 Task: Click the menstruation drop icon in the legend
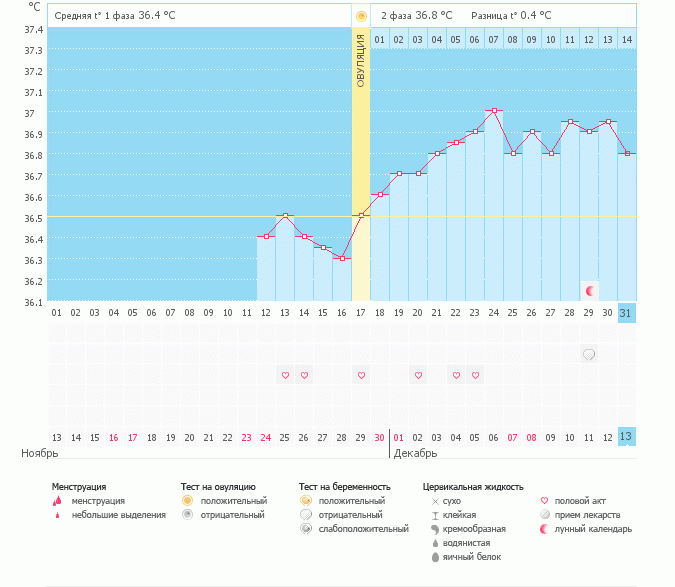pyautogui.click(x=58, y=500)
